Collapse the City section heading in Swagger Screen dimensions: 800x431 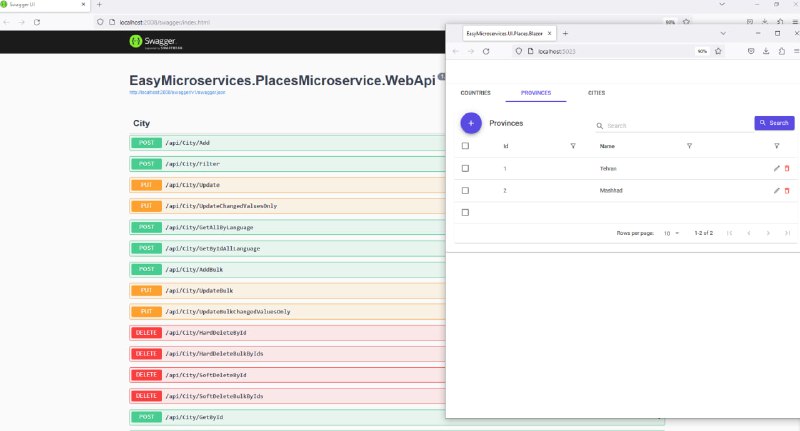tap(141, 123)
